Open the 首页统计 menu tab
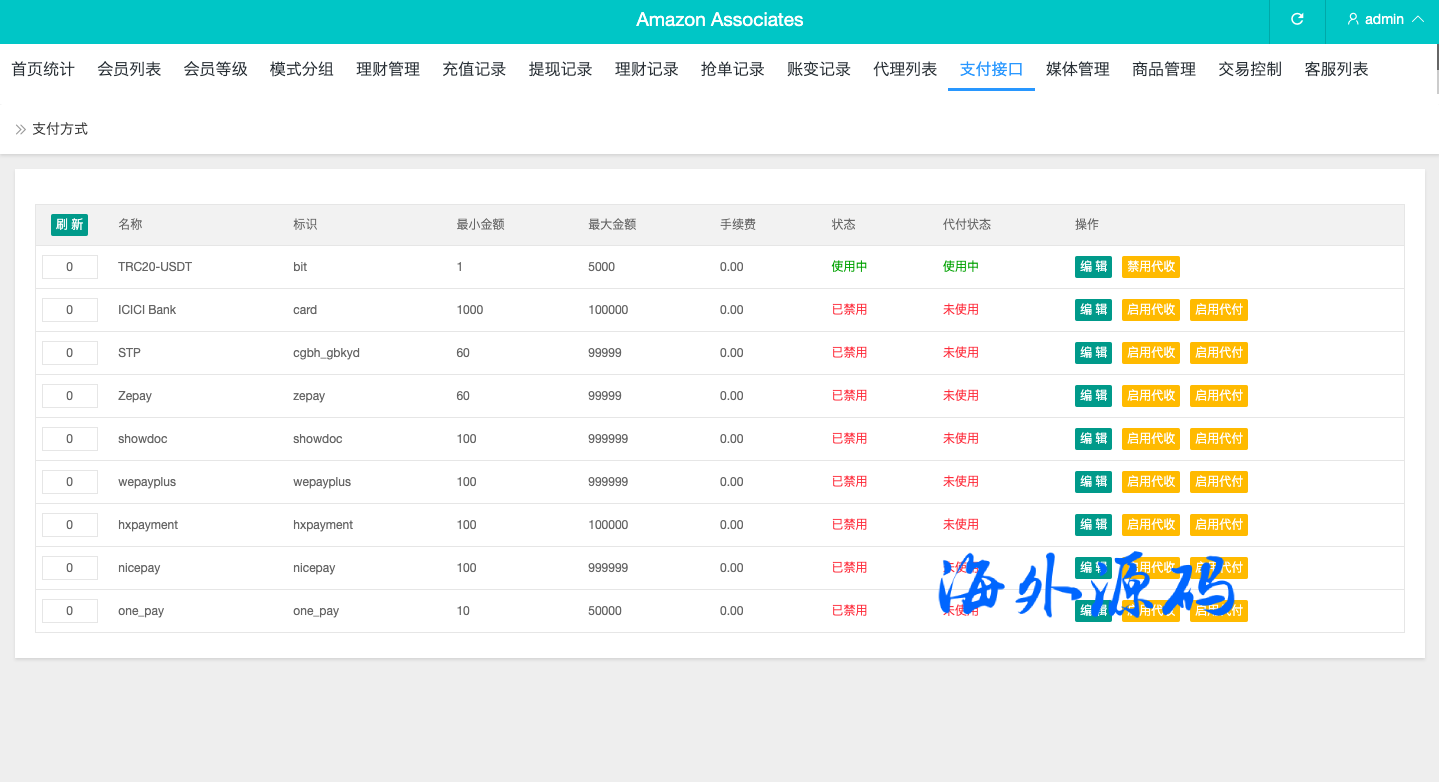This screenshot has height=782, width=1439. point(43,69)
